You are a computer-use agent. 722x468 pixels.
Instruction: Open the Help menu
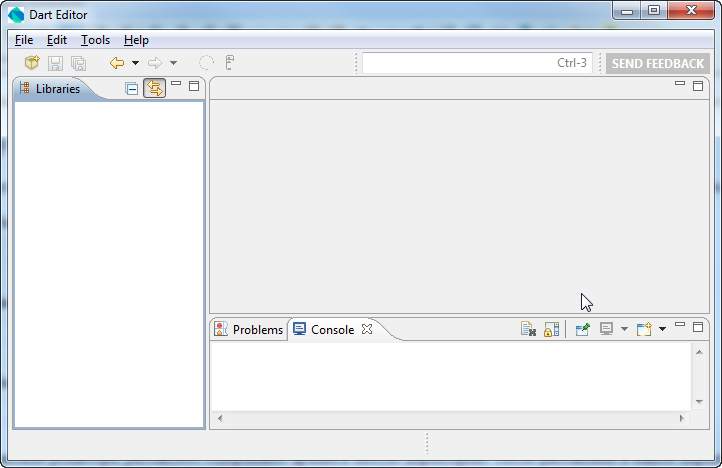point(136,40)
